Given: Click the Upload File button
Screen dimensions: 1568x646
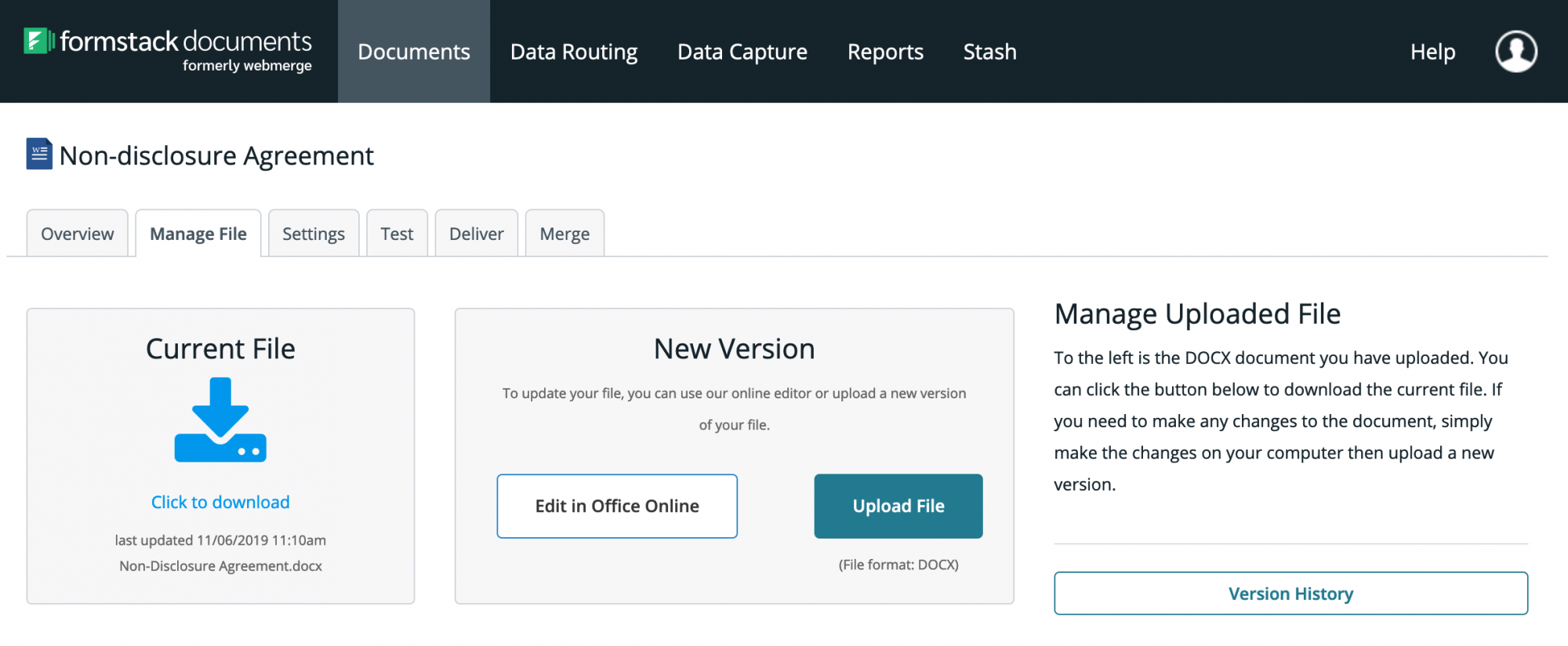Looking at the screenshot, I should 898,506.
